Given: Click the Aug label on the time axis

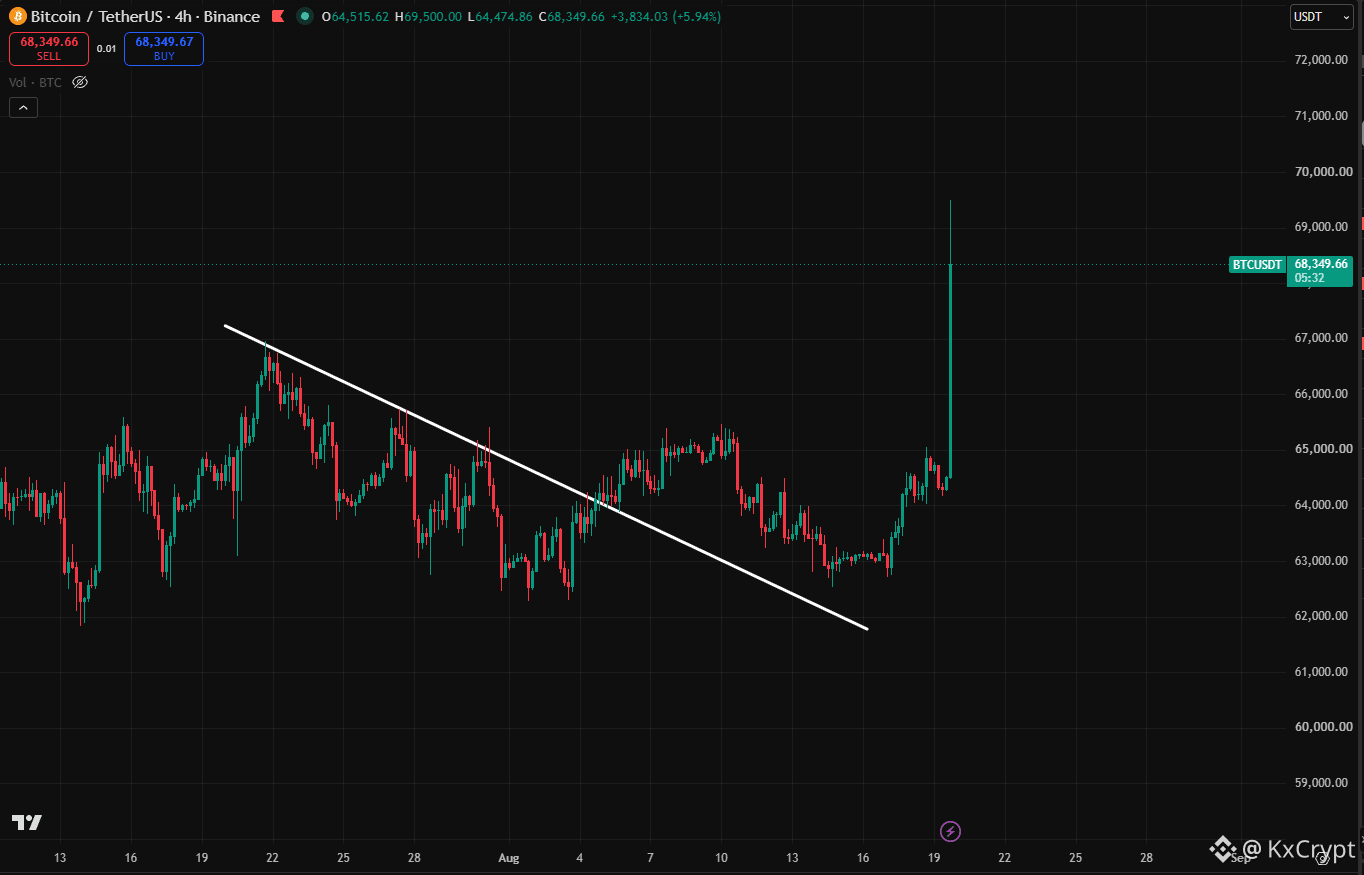Looking at the screenshot, I should click(x=509, y=858).
